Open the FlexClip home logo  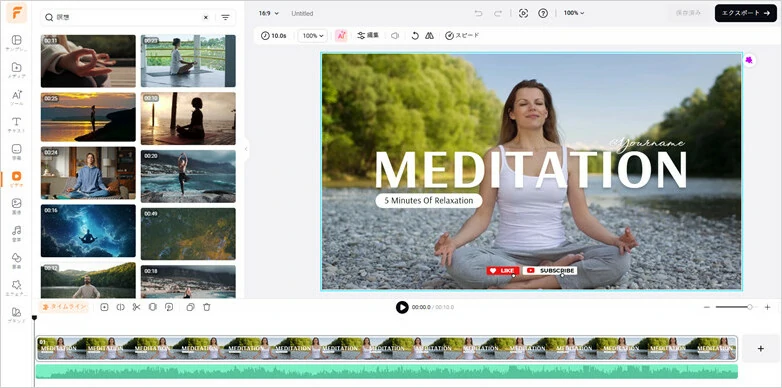16,12
